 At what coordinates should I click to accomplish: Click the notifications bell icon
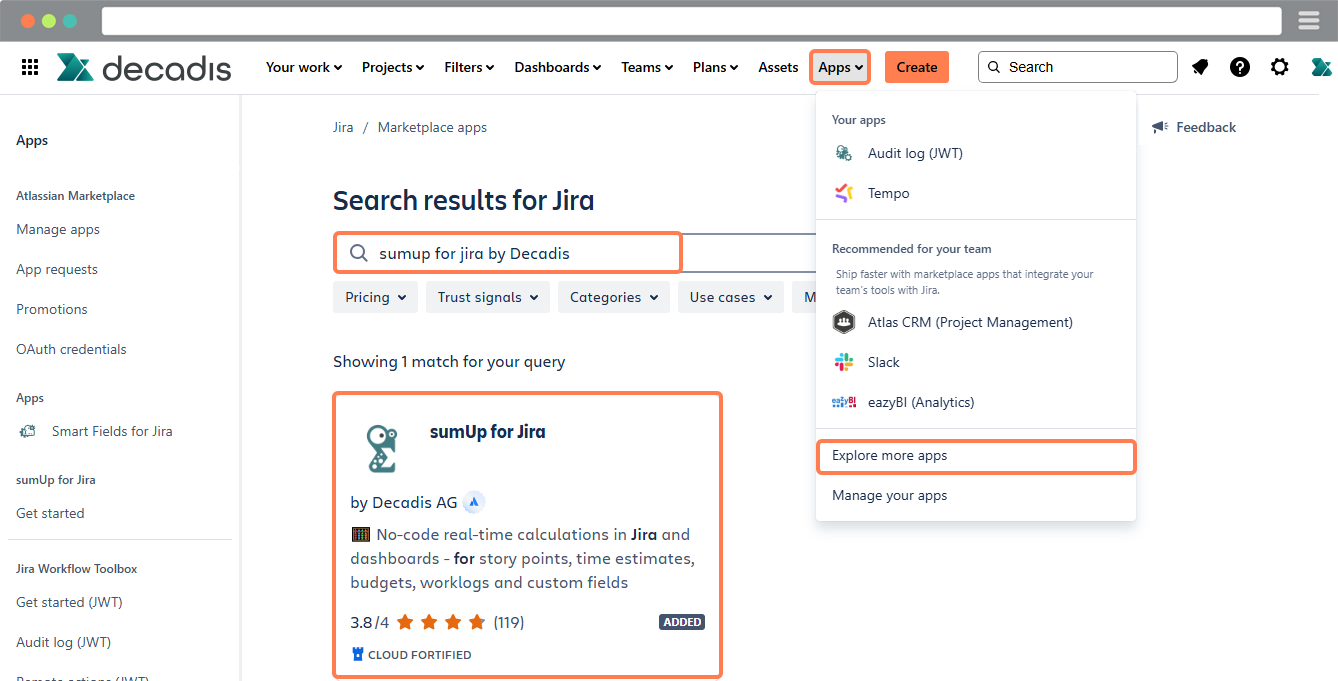(x=1200, y=67)
